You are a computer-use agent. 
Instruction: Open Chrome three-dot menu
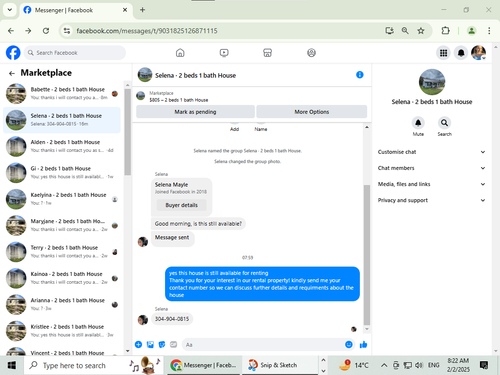[489, 31]
